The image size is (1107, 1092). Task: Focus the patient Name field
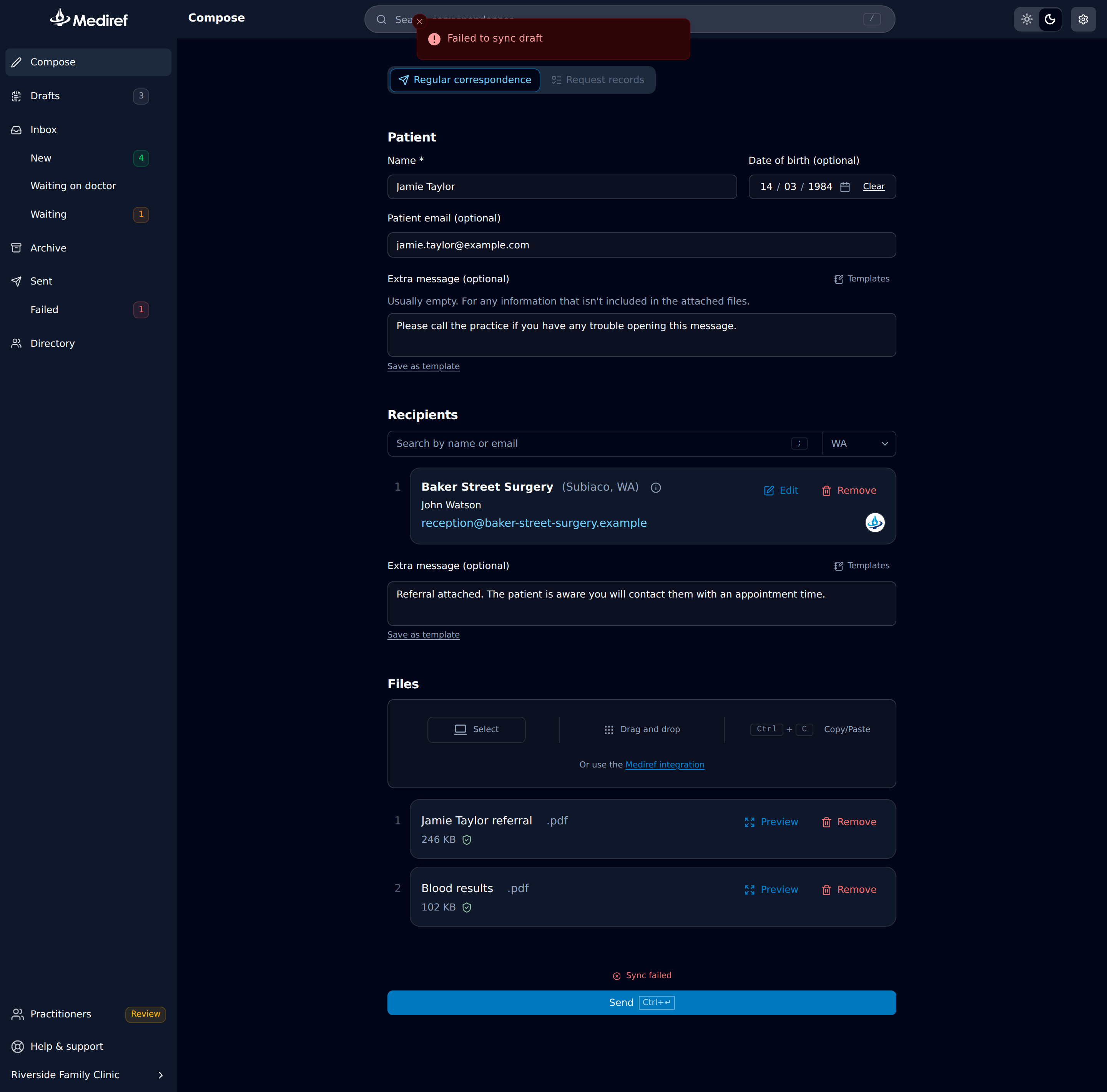pyautogui.click(x=562, y=187)
